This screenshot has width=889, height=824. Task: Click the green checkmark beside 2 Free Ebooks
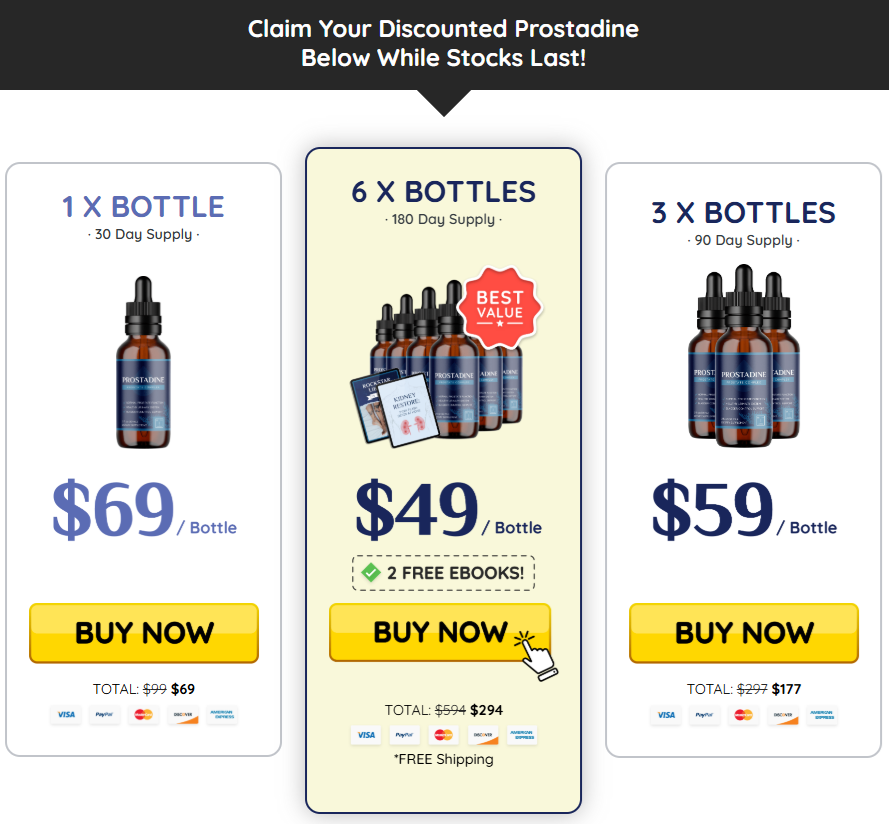(x=371, y=573)
